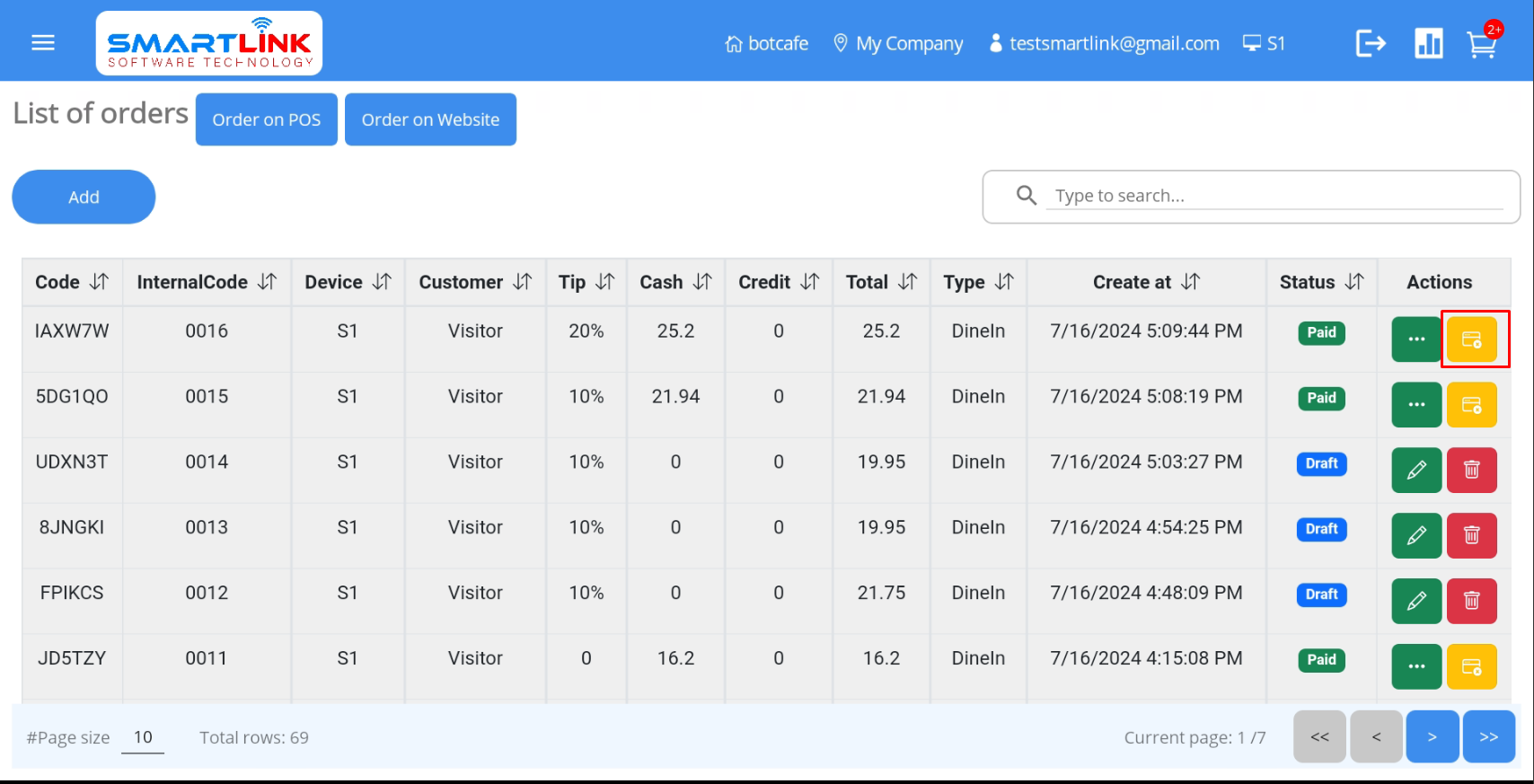Click the page size value field
Image resolution: width=1534 pixels, height=784 pixels.
click(143, 737)
